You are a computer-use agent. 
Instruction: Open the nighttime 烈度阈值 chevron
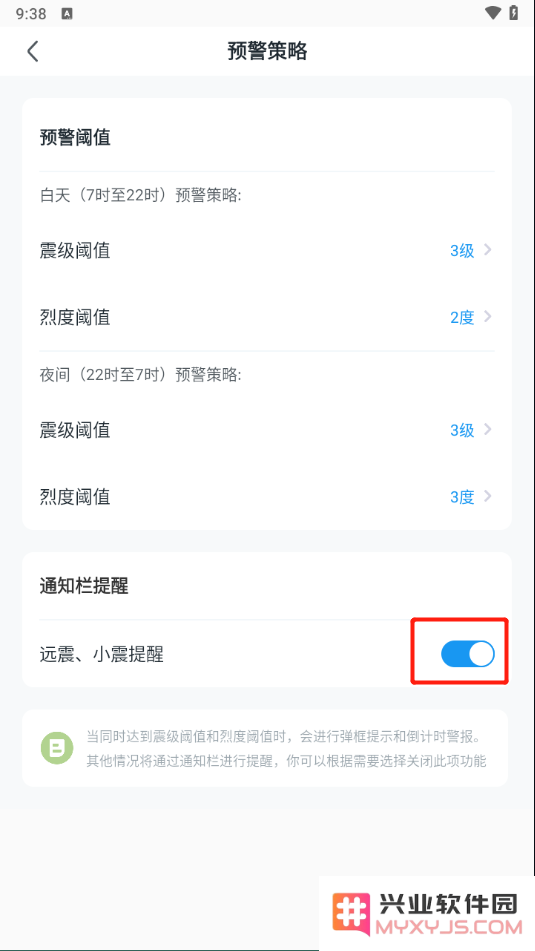pyautogui.click(x=488, y=497)
